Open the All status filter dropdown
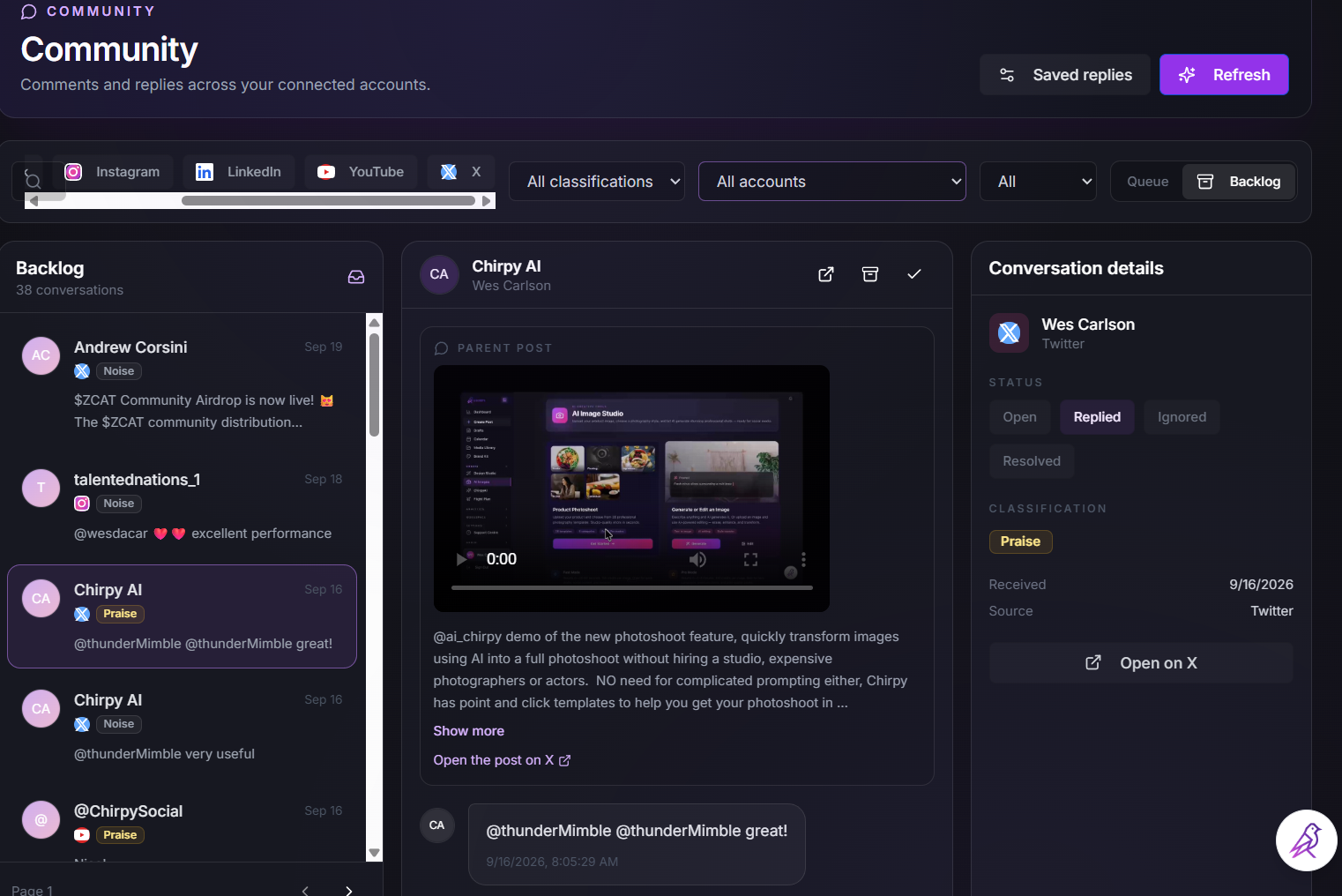 pyautogui.click(x=1038, y=182)
